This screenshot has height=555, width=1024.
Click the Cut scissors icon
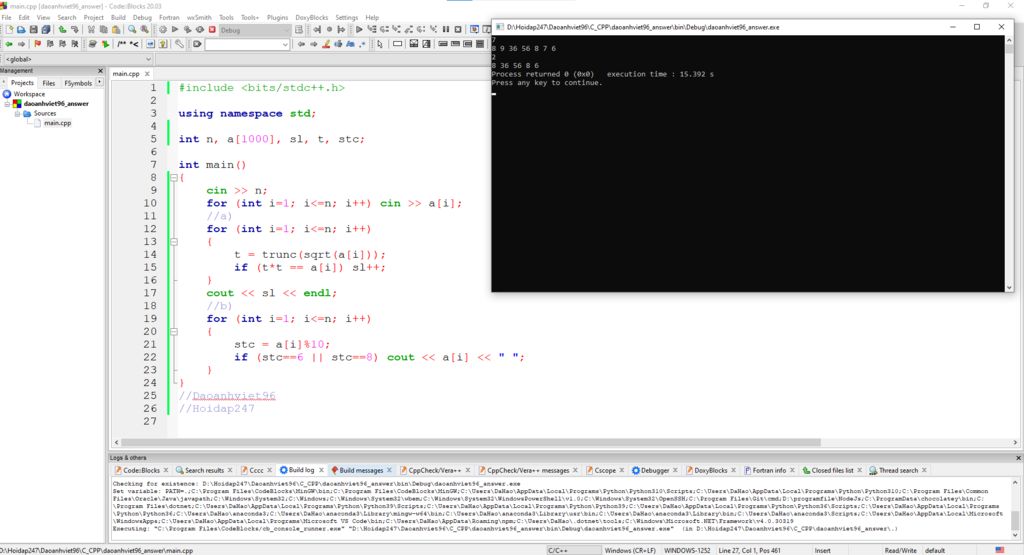coord(91,29)
